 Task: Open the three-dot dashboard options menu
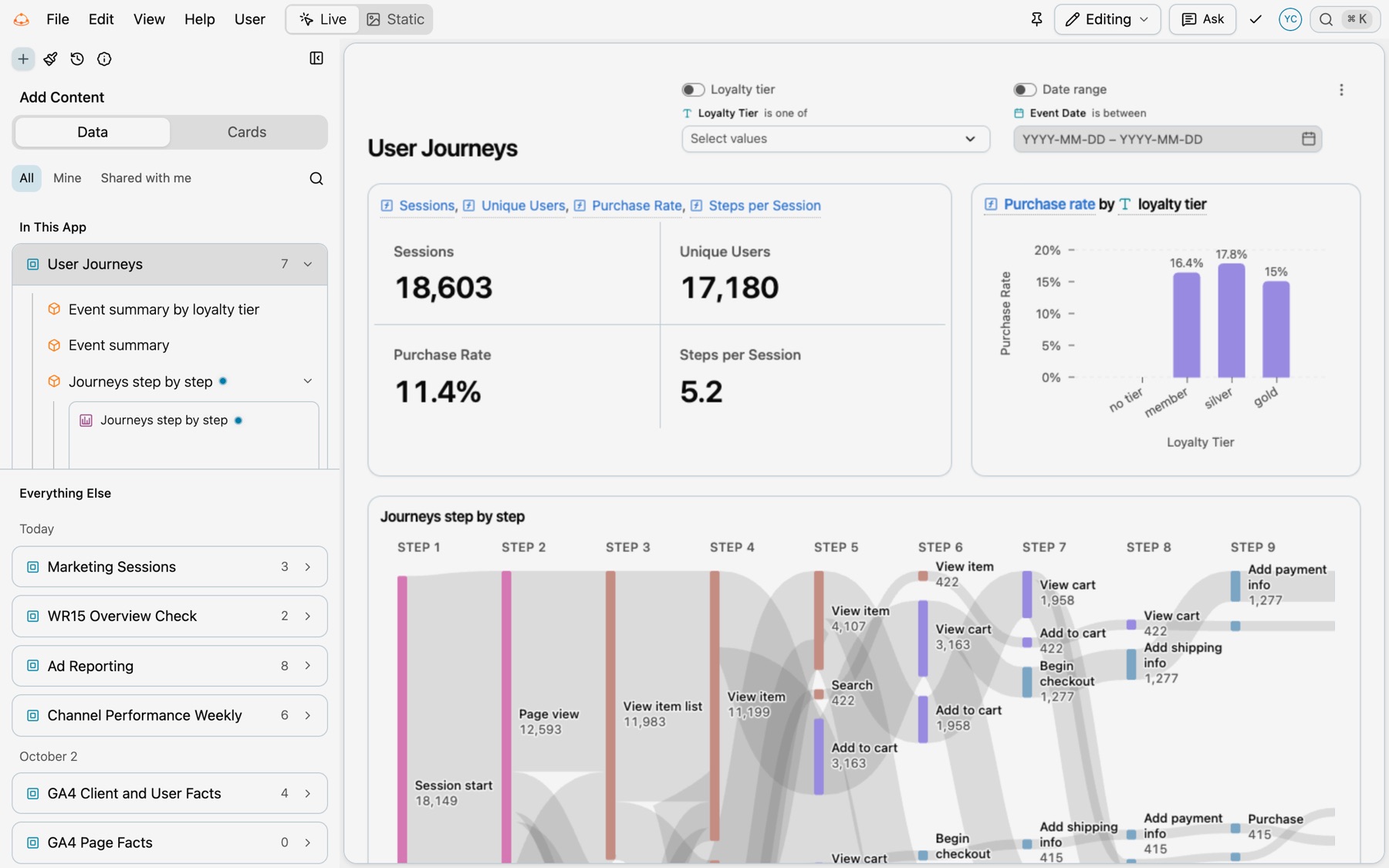1341,90
